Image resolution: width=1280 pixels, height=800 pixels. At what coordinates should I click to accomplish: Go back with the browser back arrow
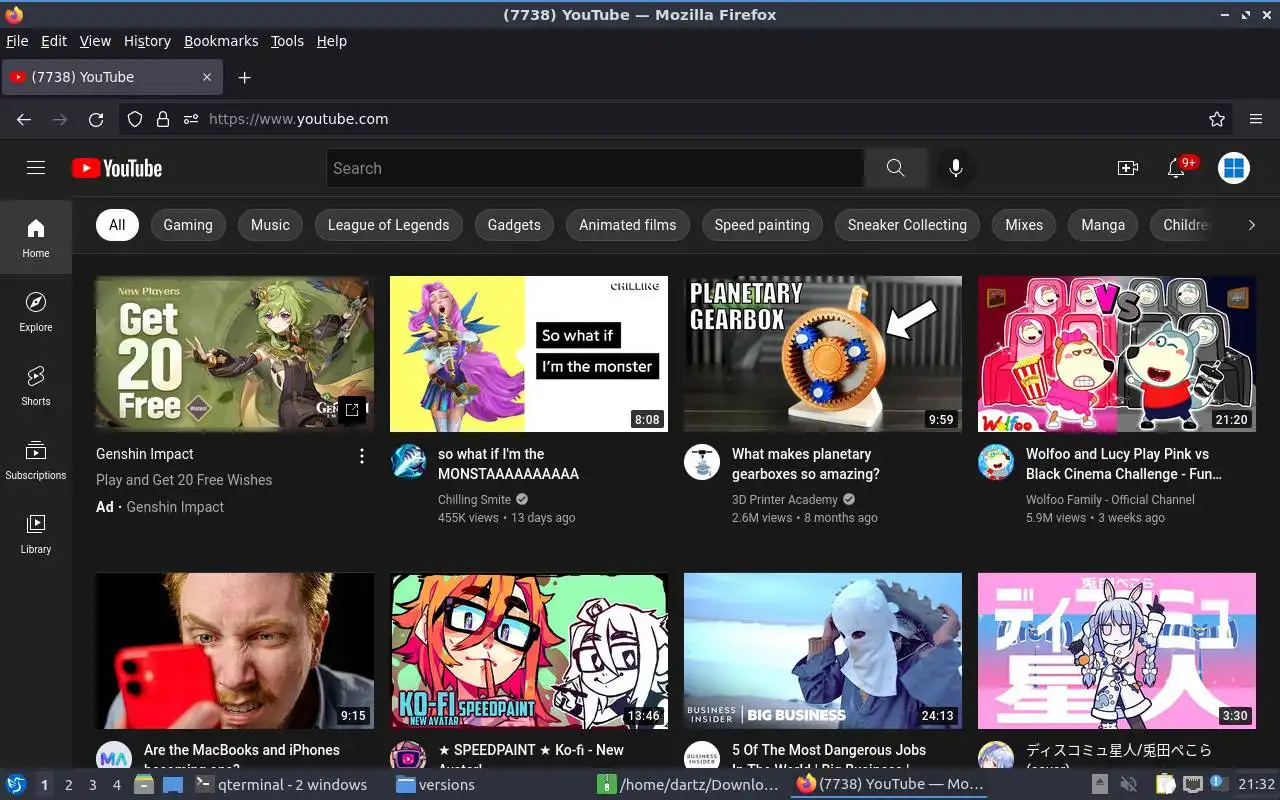24,119
